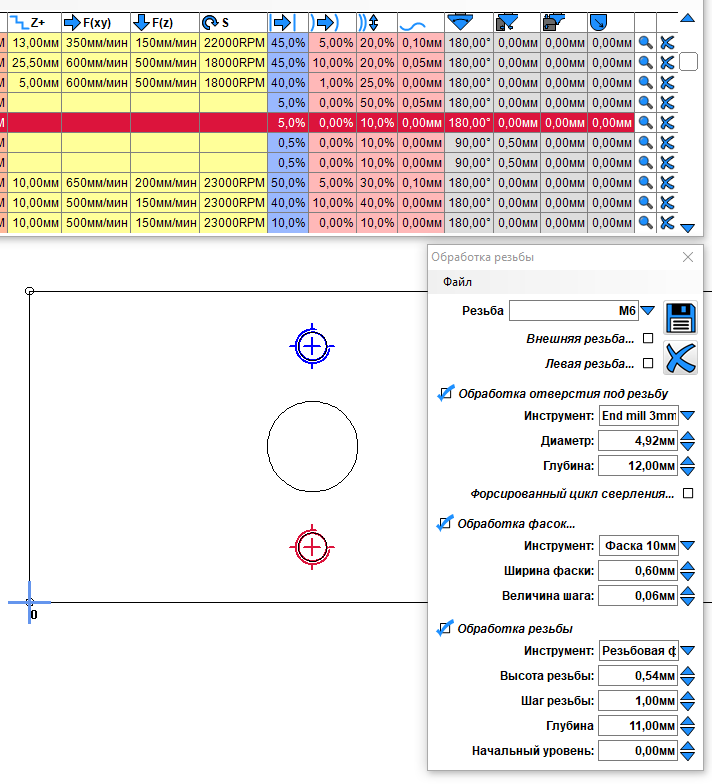Viewport: 712px width, 784px height.
Task: Click hole Глубина 12,00мм field
Action: [x=638, y=466]
